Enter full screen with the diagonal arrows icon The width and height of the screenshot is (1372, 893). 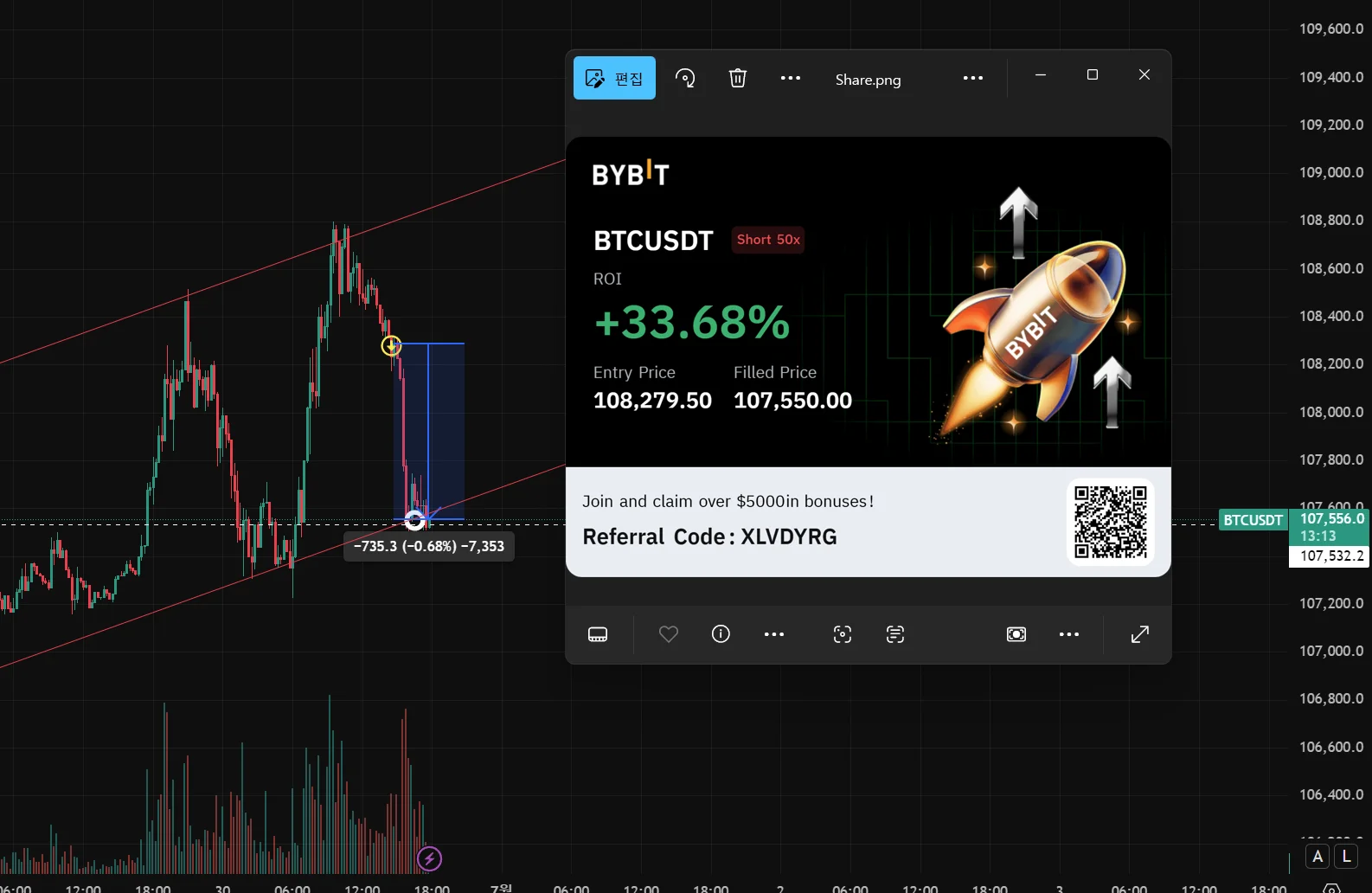(1140, 634)
